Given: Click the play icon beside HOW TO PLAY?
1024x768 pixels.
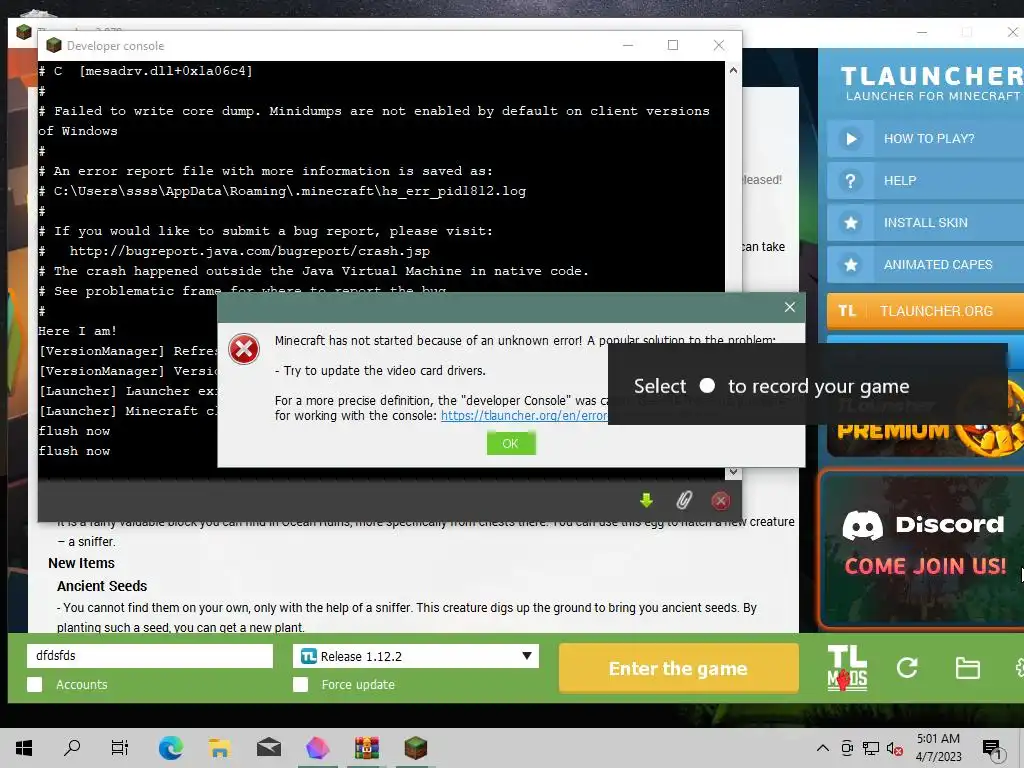Looking at the screenshot, I should (851, 138).
